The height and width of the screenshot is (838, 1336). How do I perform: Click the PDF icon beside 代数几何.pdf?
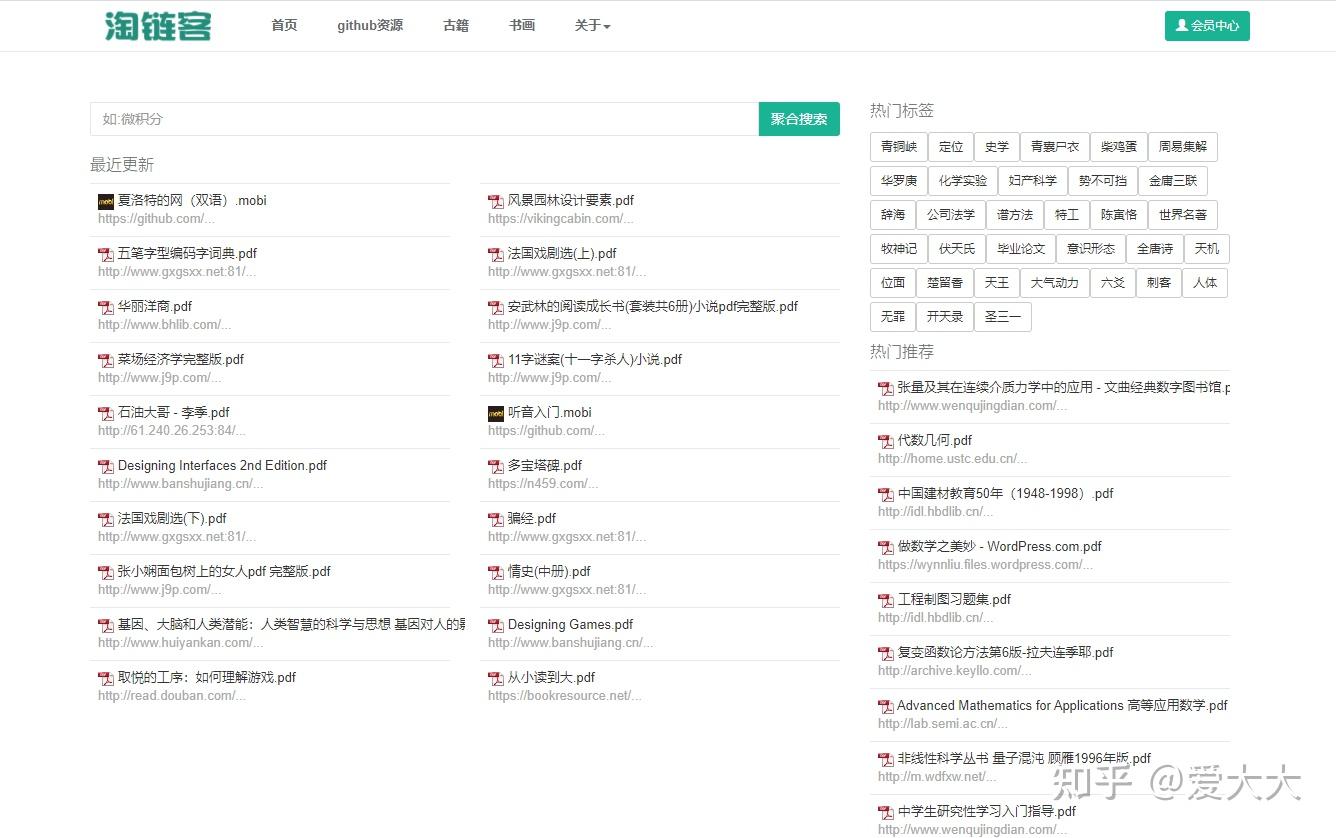pos(886,441)
